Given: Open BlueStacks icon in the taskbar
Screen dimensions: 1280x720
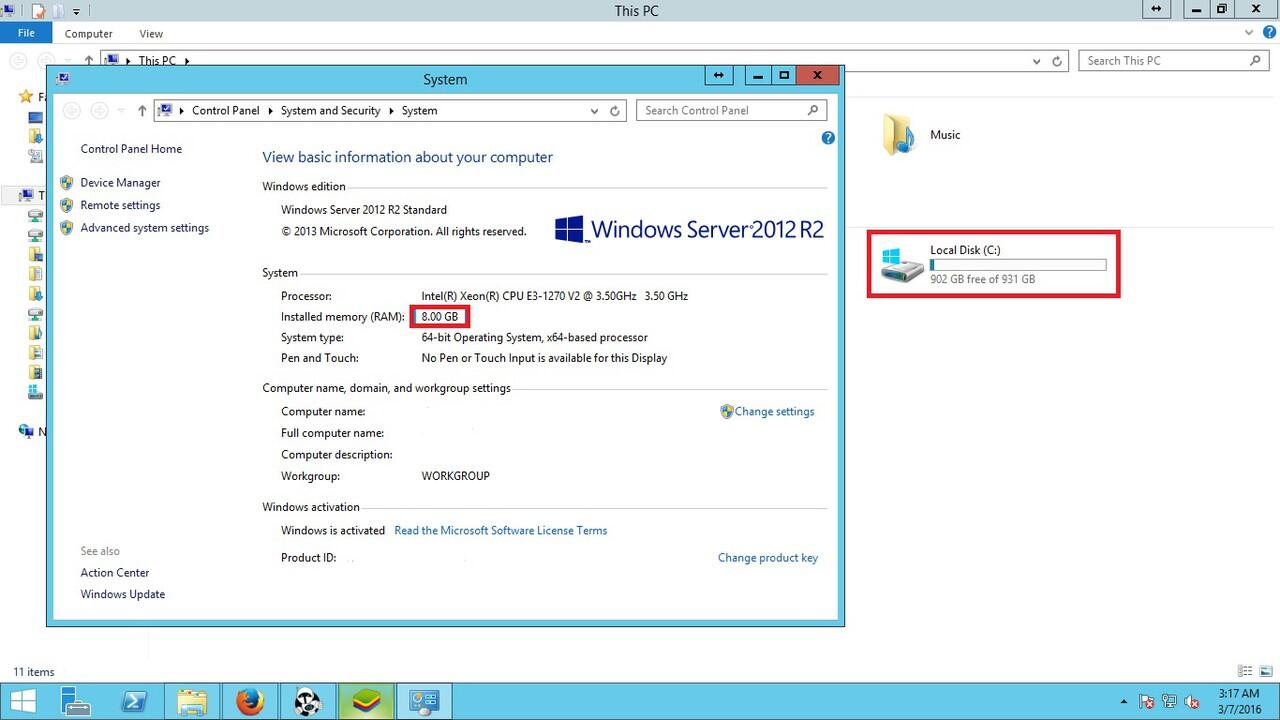Looking at the screenshot, I should click(366, 701).
